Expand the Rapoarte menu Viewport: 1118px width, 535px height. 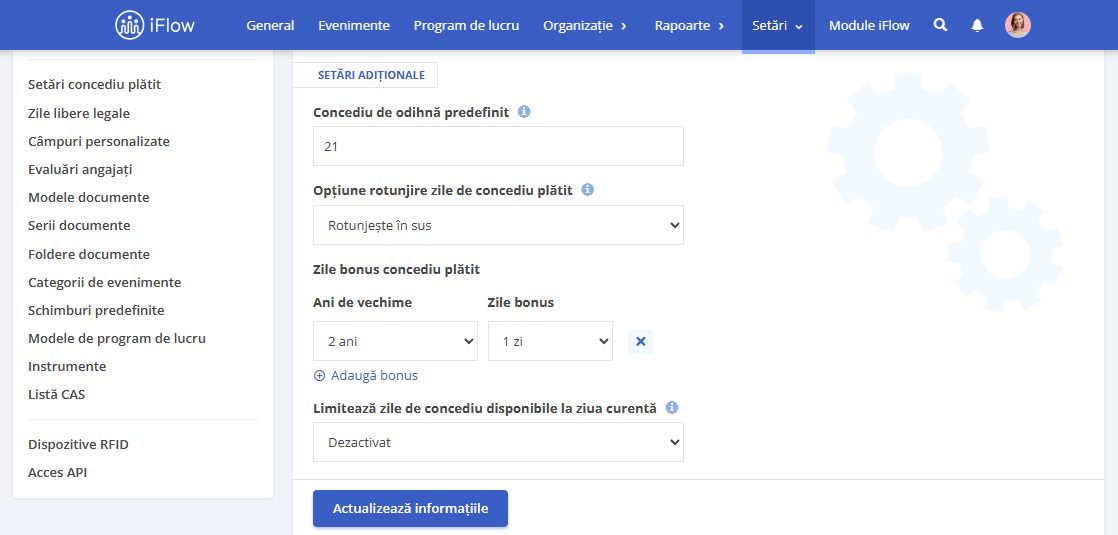pyautogui.click(x=689, y=26)
